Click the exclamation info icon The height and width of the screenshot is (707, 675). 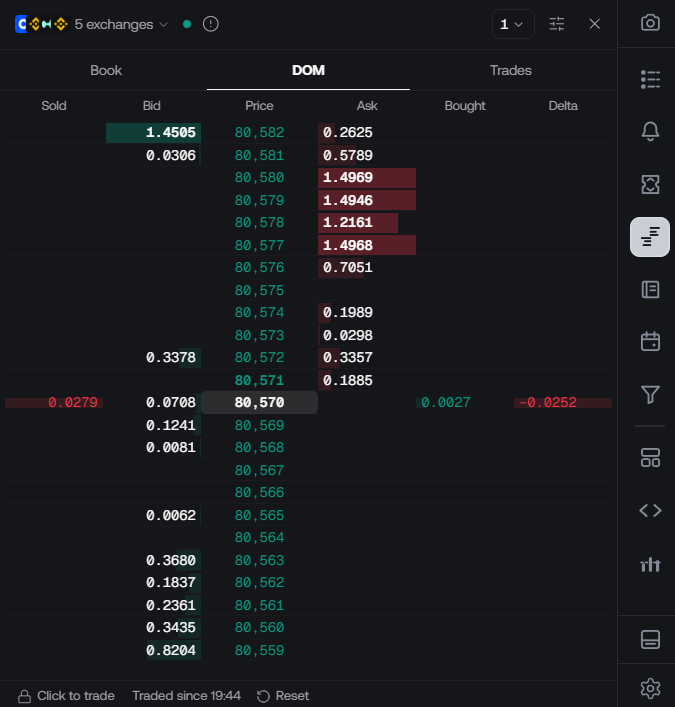(x=211, y=24)
